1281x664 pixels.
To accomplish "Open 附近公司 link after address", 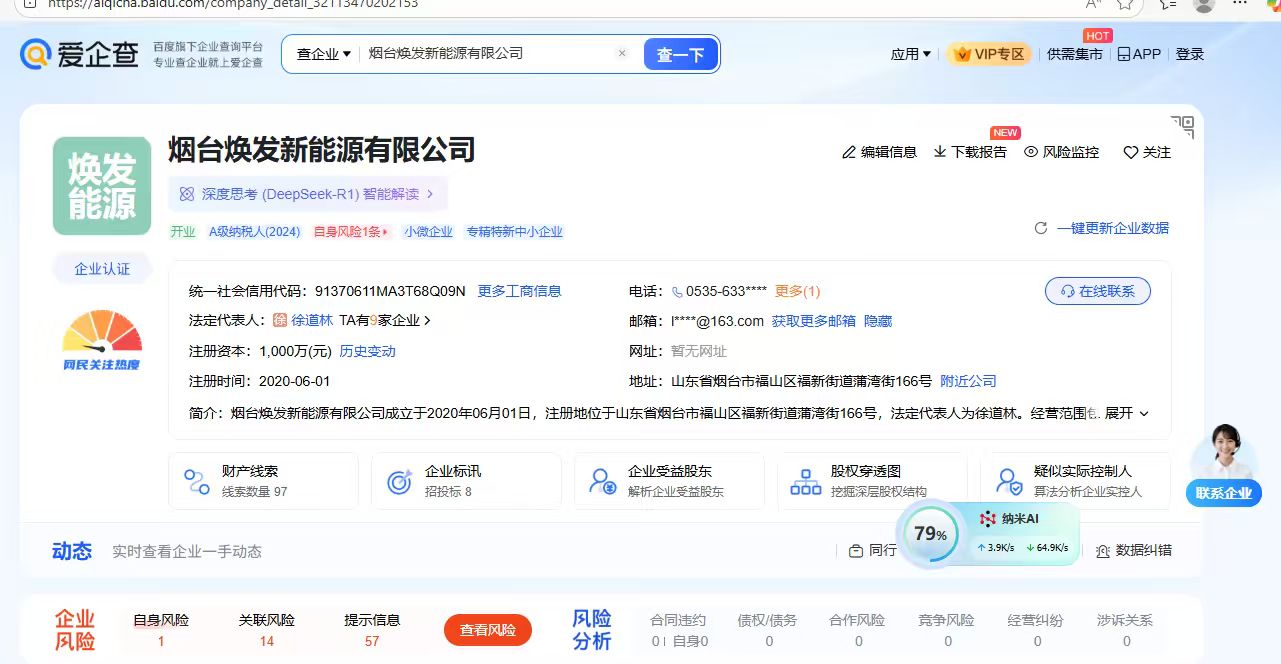I will (x=968, y=381).
